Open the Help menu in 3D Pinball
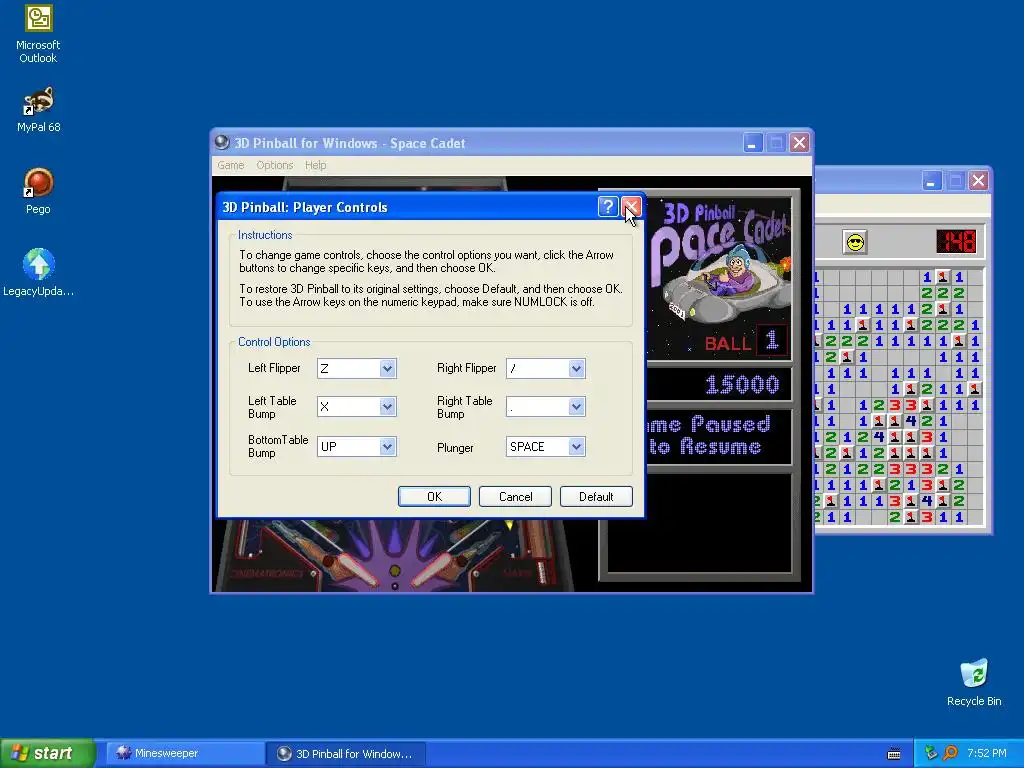The height and width of the screenshot is (768, 1024). coord(315,165)
